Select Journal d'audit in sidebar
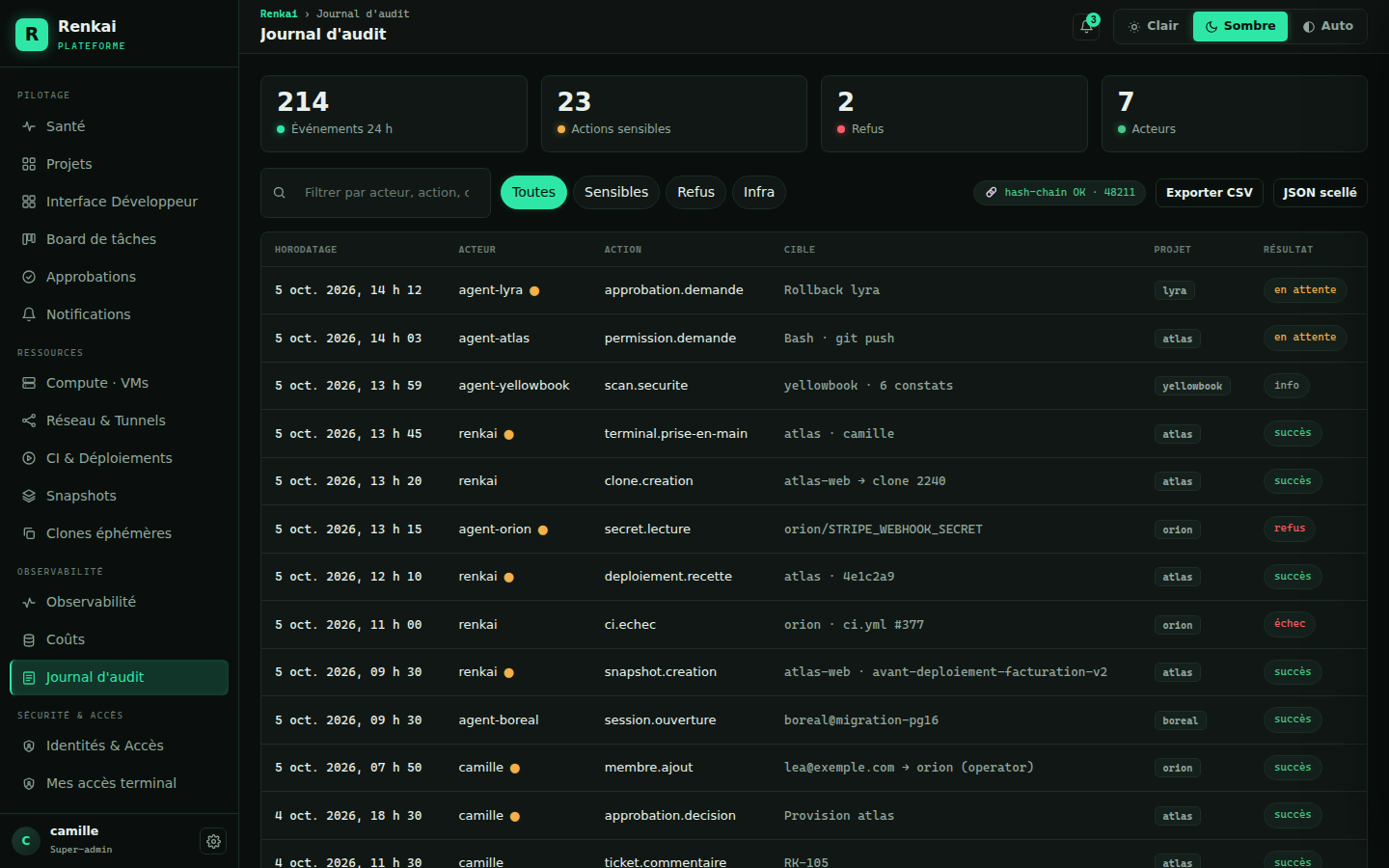Viewport: 1389px width, 868px height. [x=119, y=677]
